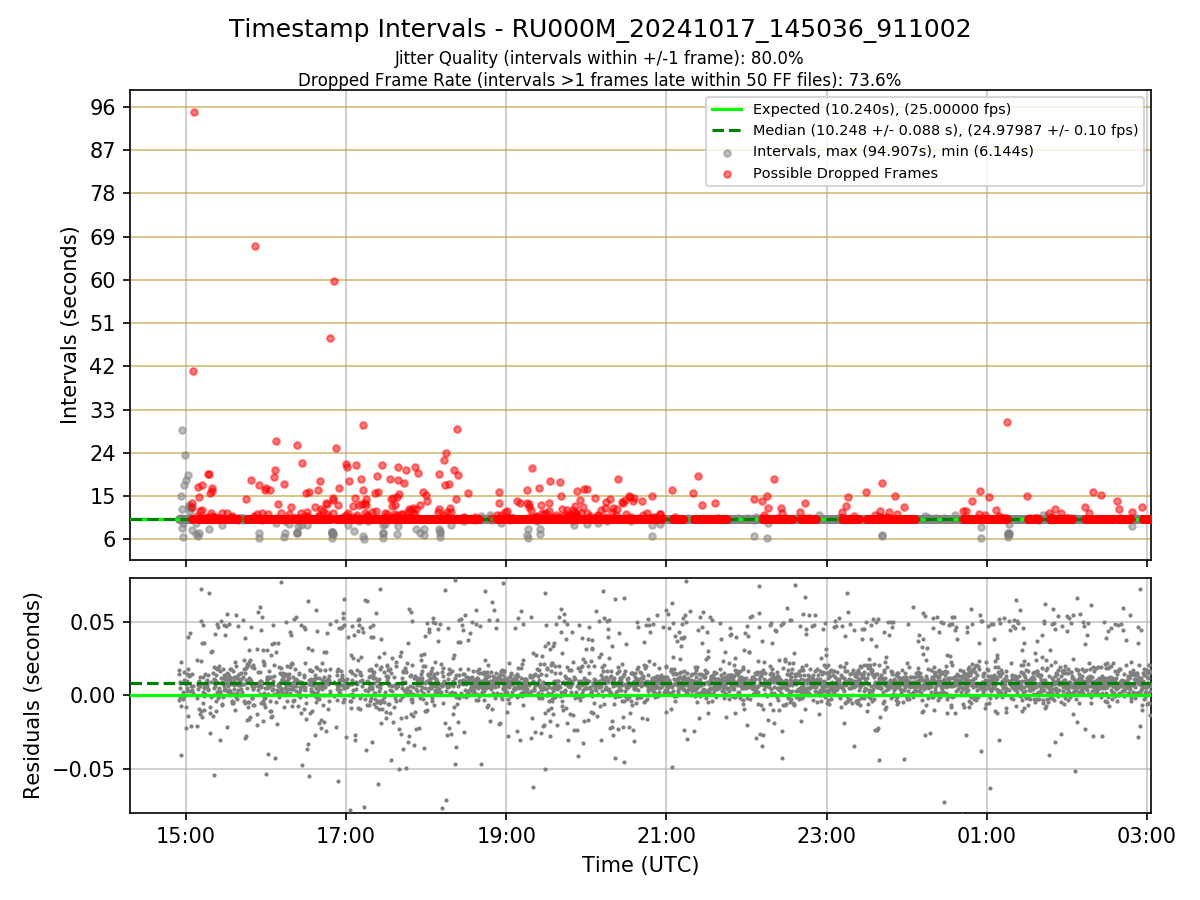Viewport: 1200px width, 900px height.
Task: Click legend entry 'Expected (10.240s), (25.00000 fps)'
Action: (881, 109)
